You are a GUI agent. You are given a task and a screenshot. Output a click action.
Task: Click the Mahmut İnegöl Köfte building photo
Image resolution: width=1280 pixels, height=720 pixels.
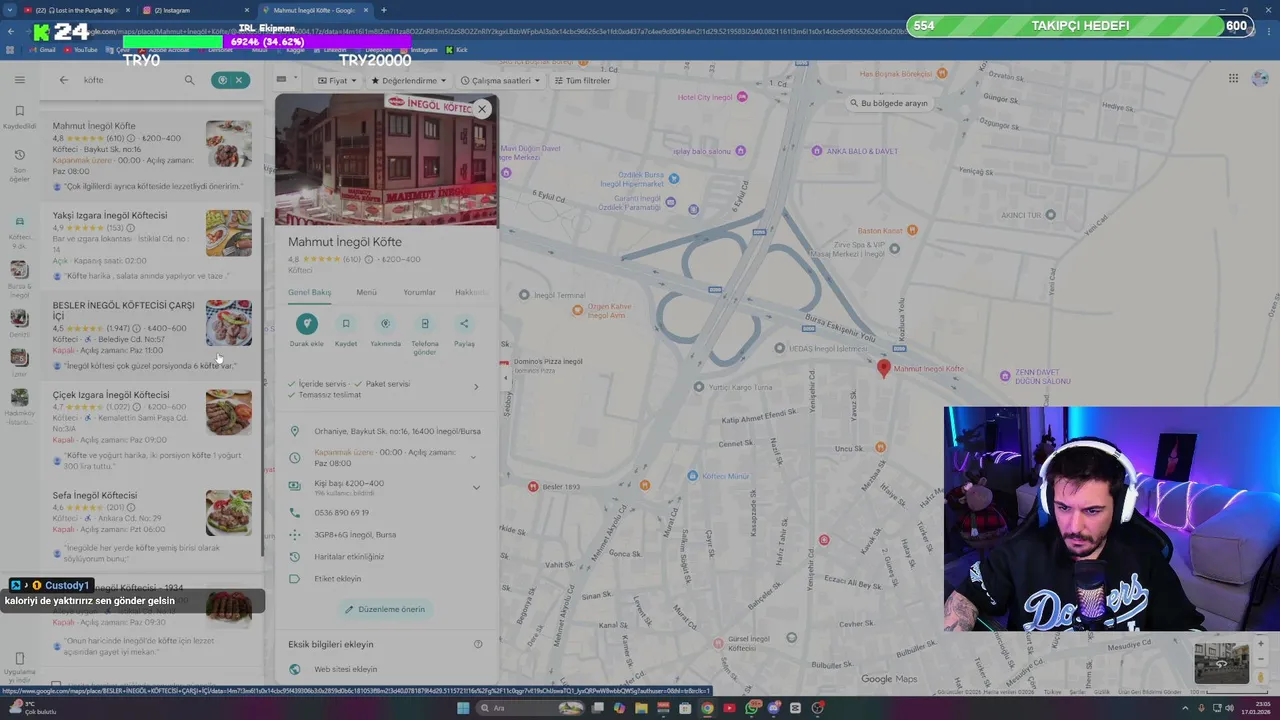coord(385,160)
